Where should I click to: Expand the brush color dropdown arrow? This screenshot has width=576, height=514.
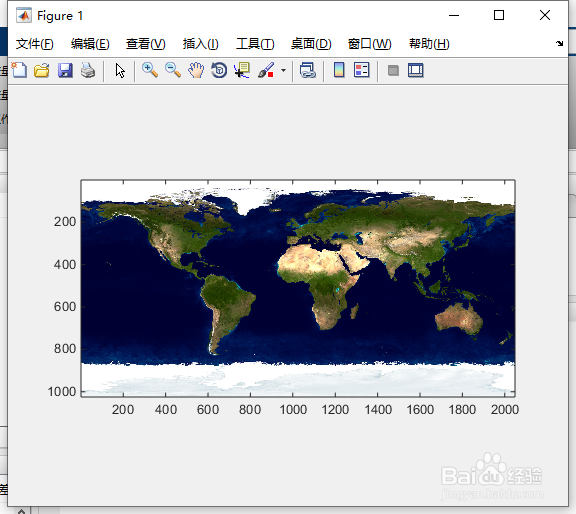click(x=283, y=70)
